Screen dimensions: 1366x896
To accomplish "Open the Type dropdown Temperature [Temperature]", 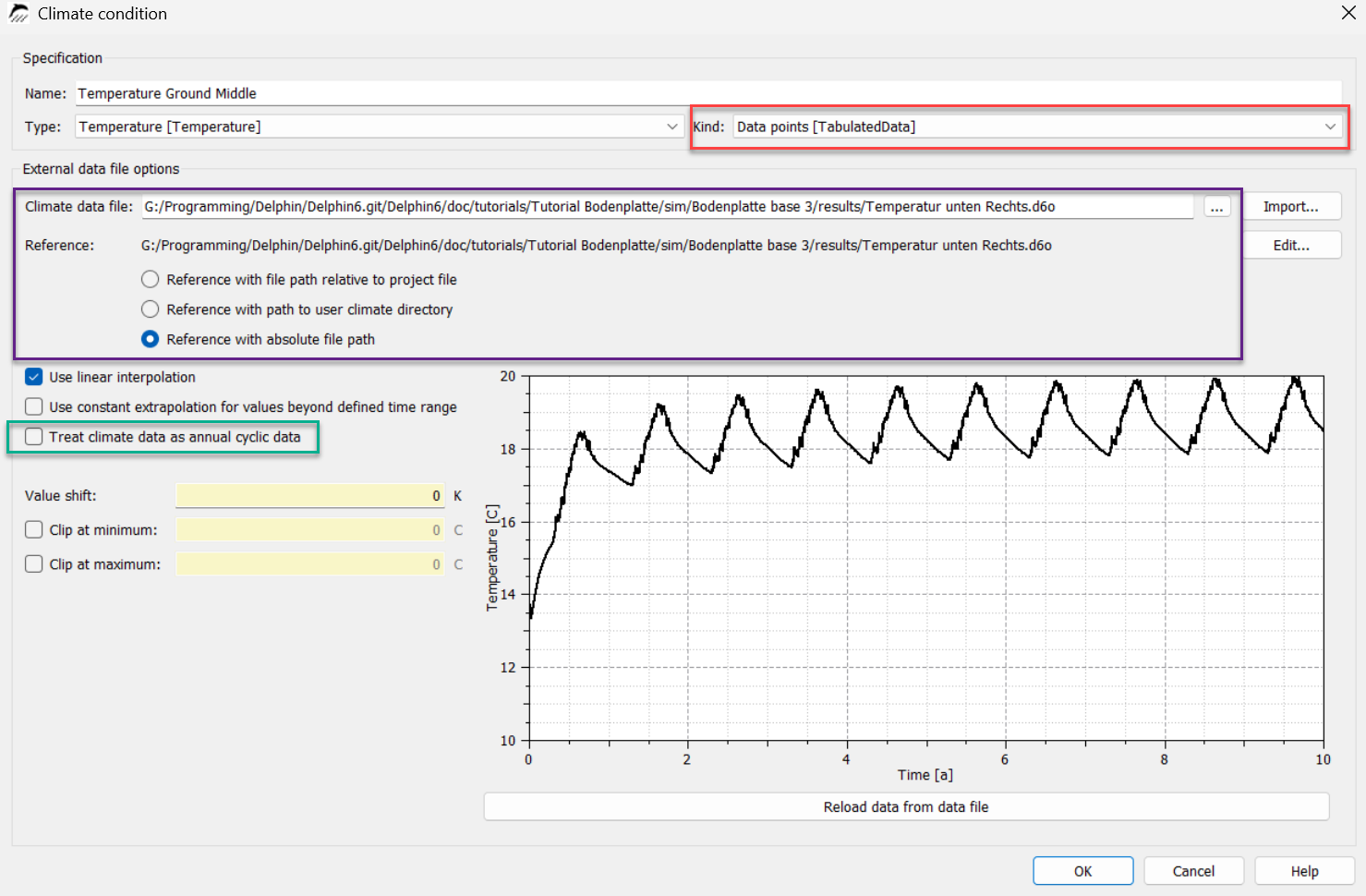I will 379,127.
